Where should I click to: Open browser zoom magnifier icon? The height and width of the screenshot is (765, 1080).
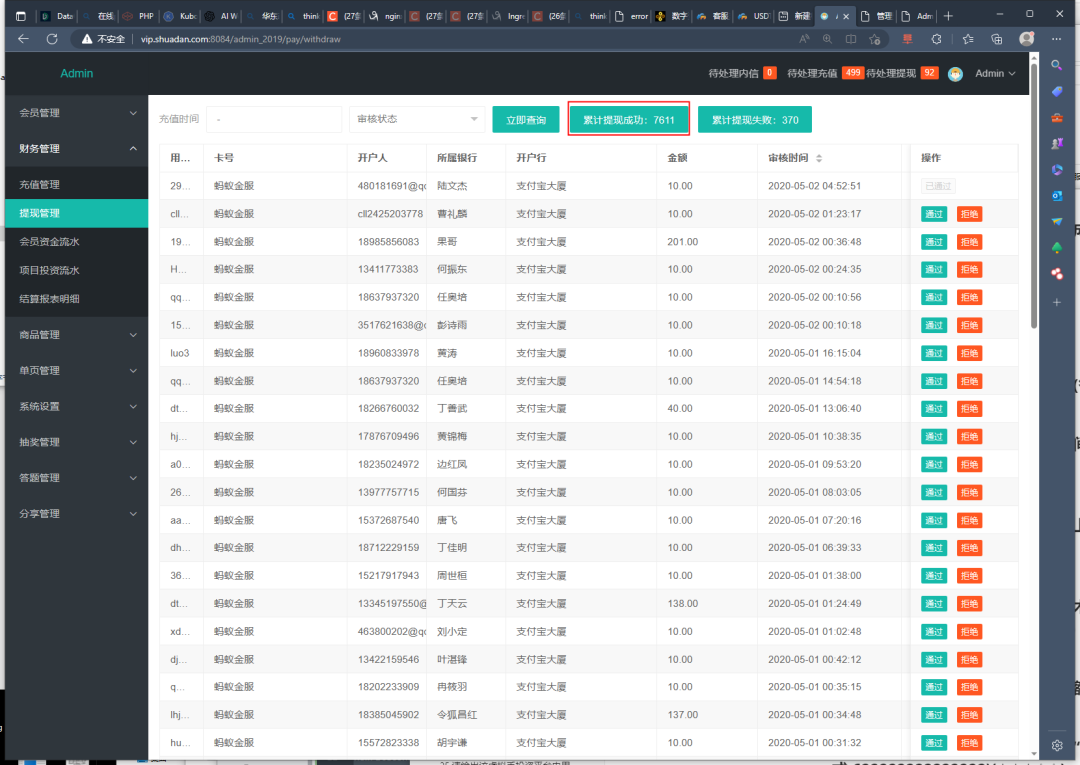click(x=827, y=39)
